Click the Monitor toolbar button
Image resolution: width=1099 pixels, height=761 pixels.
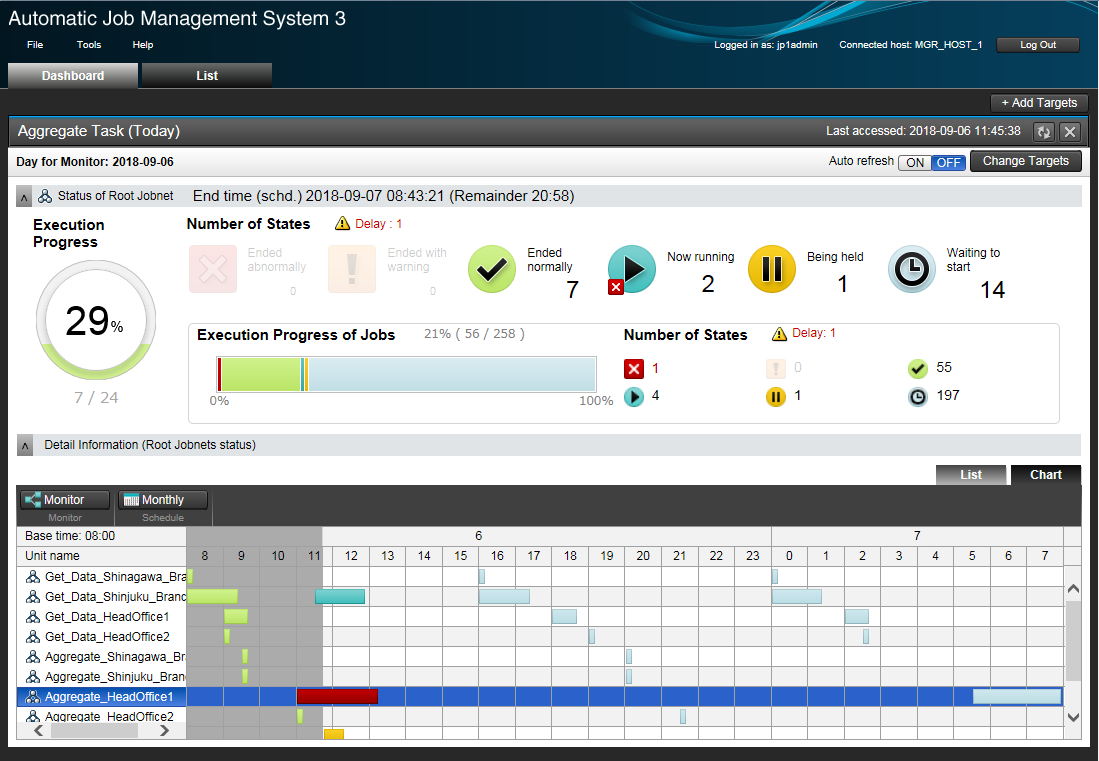[64, 500]
